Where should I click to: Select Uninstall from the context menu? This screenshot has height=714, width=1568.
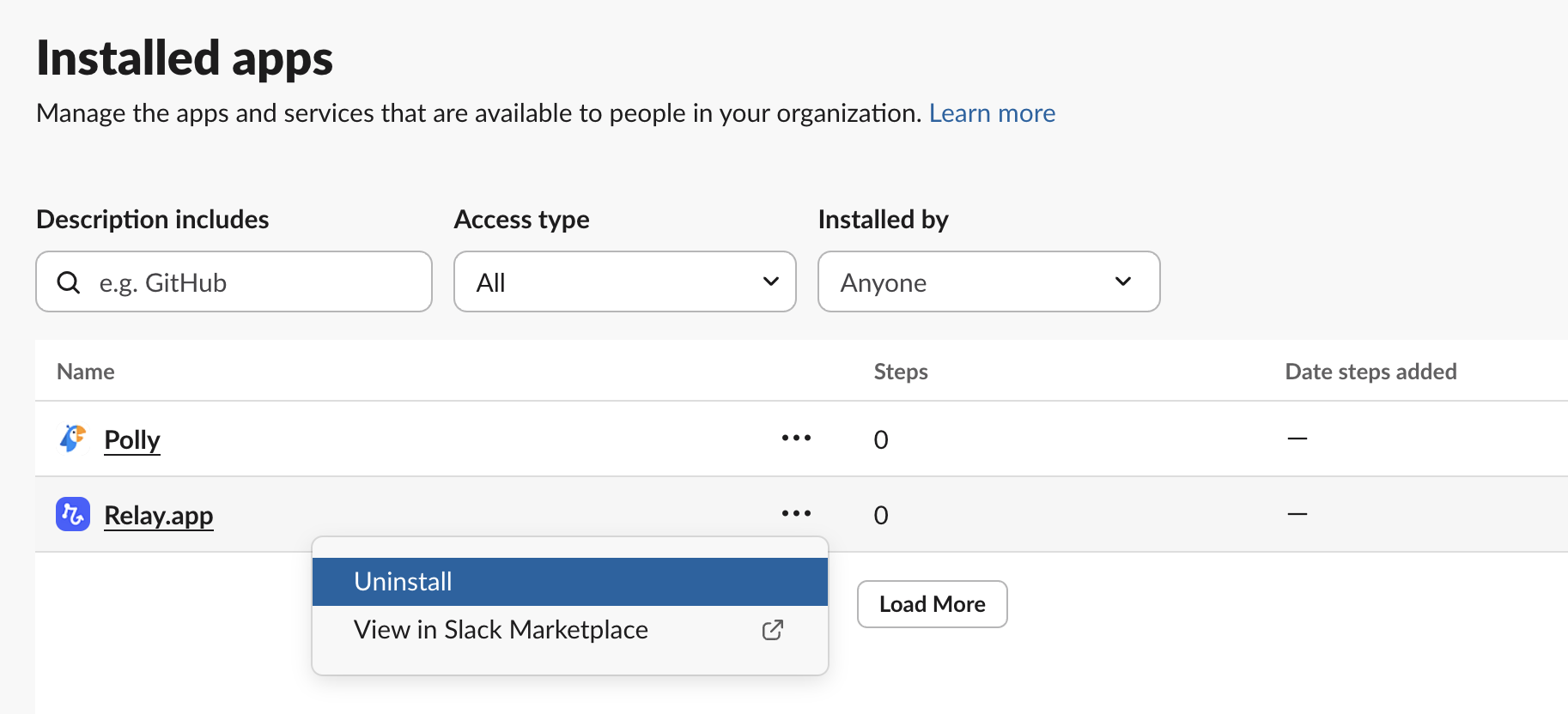tap(570, 582)
